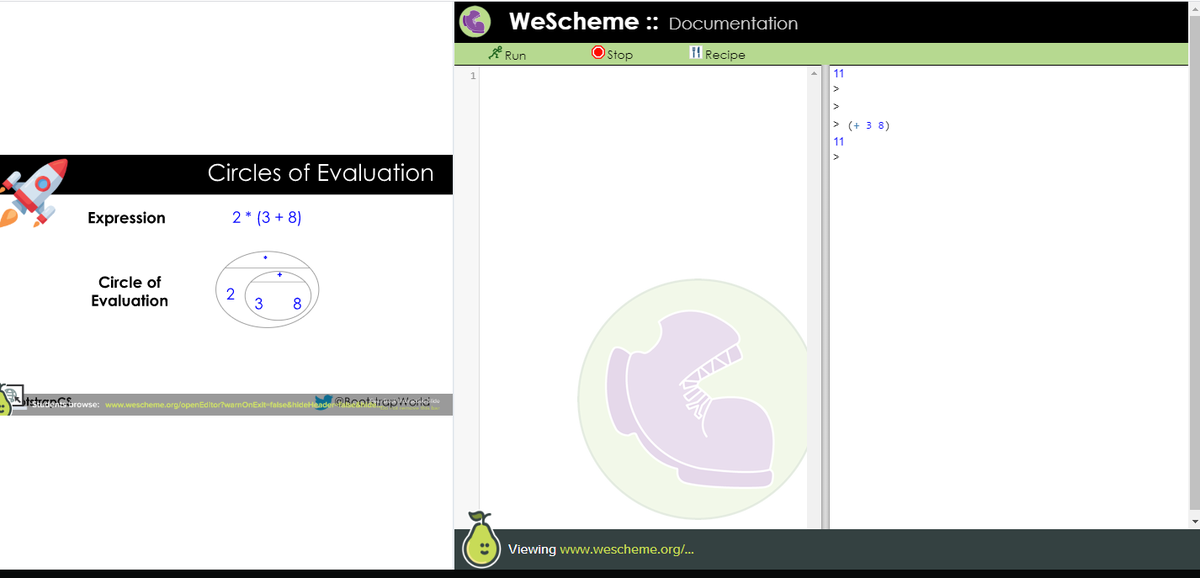Click the number 3 in the inner circle
The height and width of the screenshot is (578, 1200).
[x=259, y=303]
